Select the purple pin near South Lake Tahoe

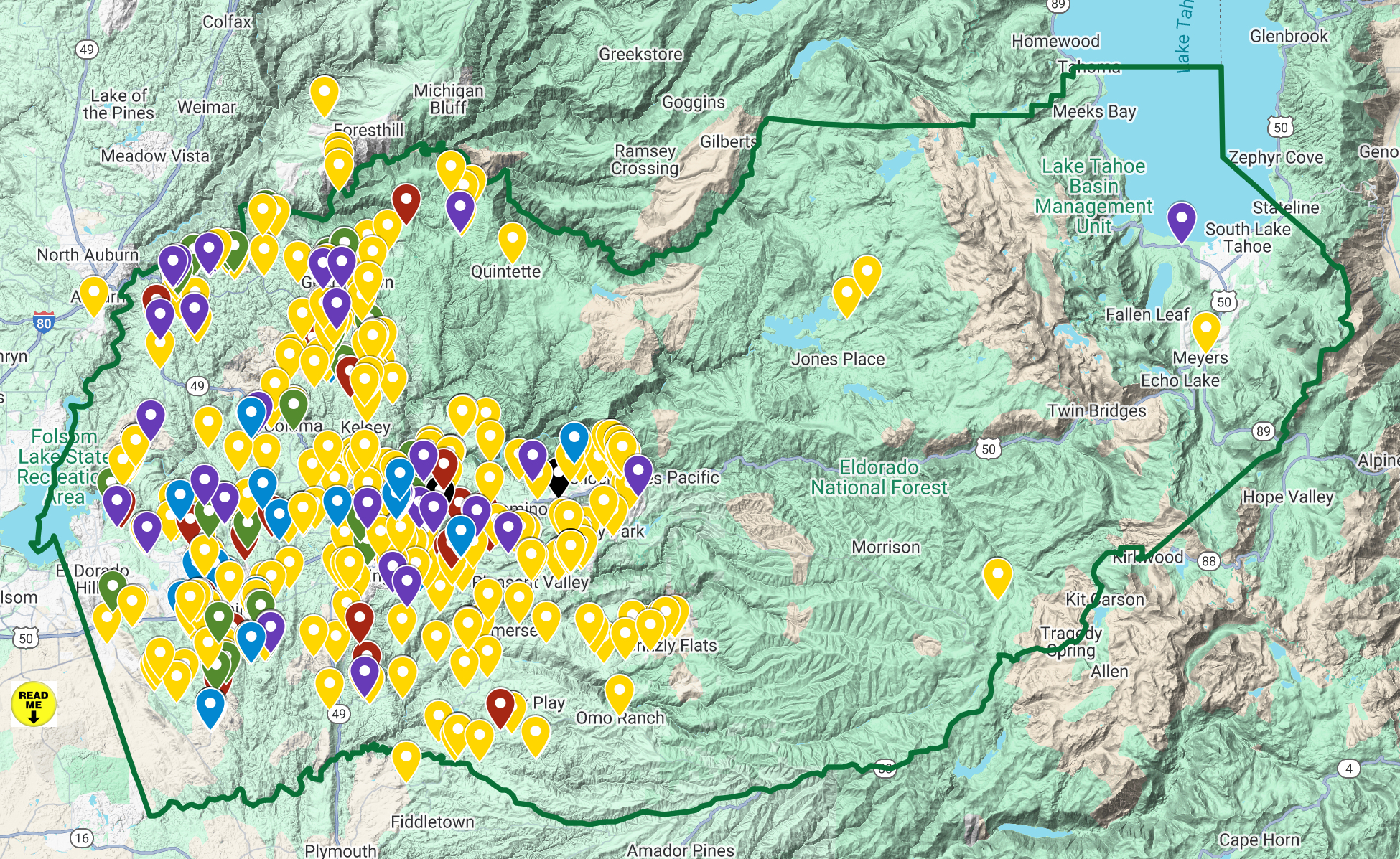tap(1181, 220)
